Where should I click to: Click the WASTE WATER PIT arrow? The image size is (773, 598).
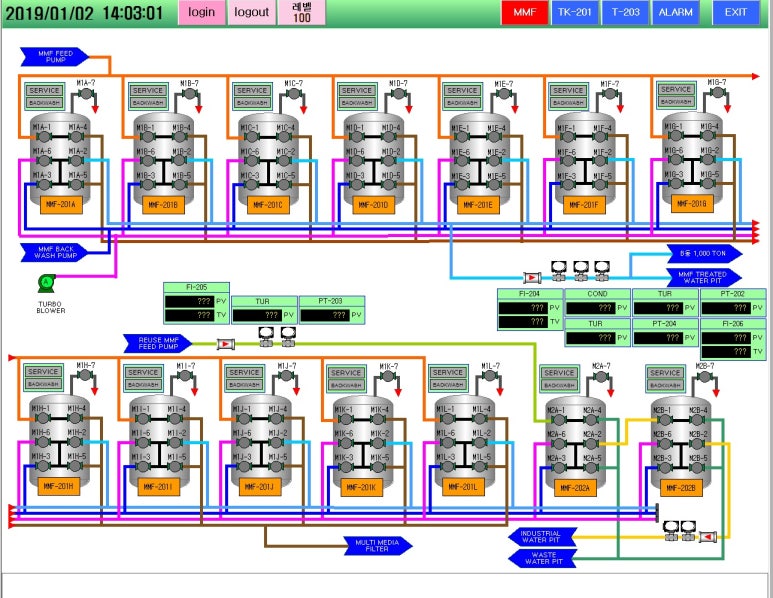542,558
